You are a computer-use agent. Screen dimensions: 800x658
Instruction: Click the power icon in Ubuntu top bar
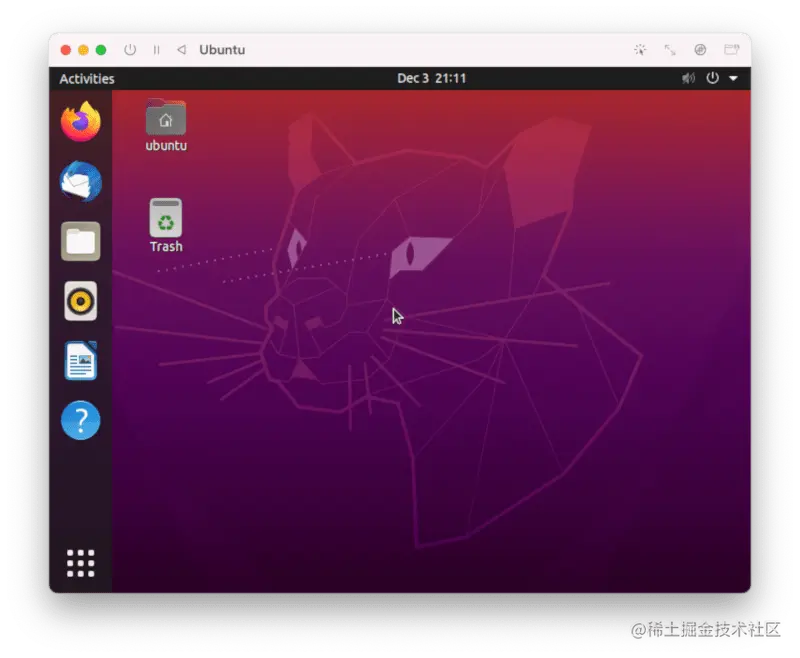[712, 78]
